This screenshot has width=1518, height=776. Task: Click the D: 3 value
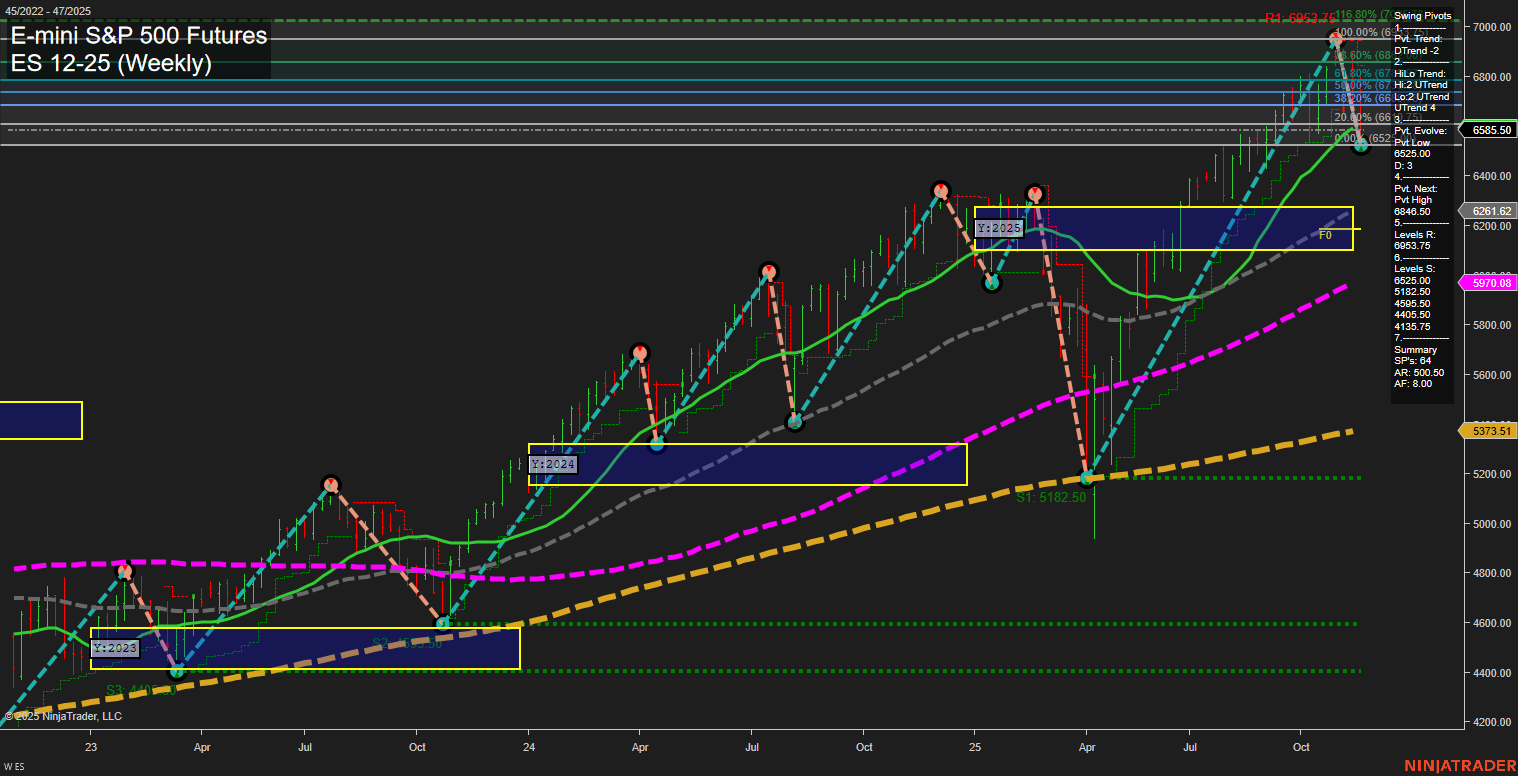coord(1403,165)
